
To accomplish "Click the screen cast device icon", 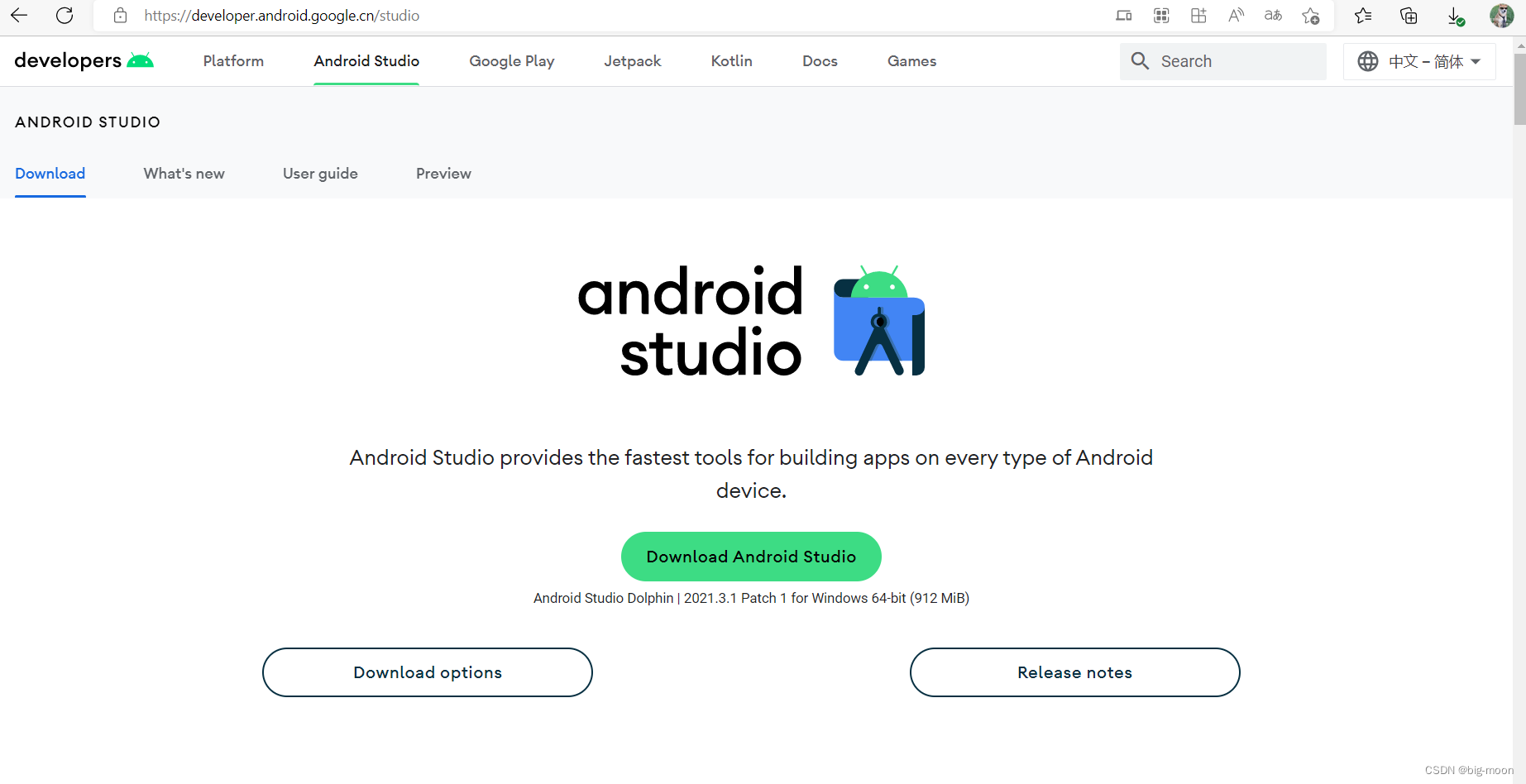I will [1124, 15].
